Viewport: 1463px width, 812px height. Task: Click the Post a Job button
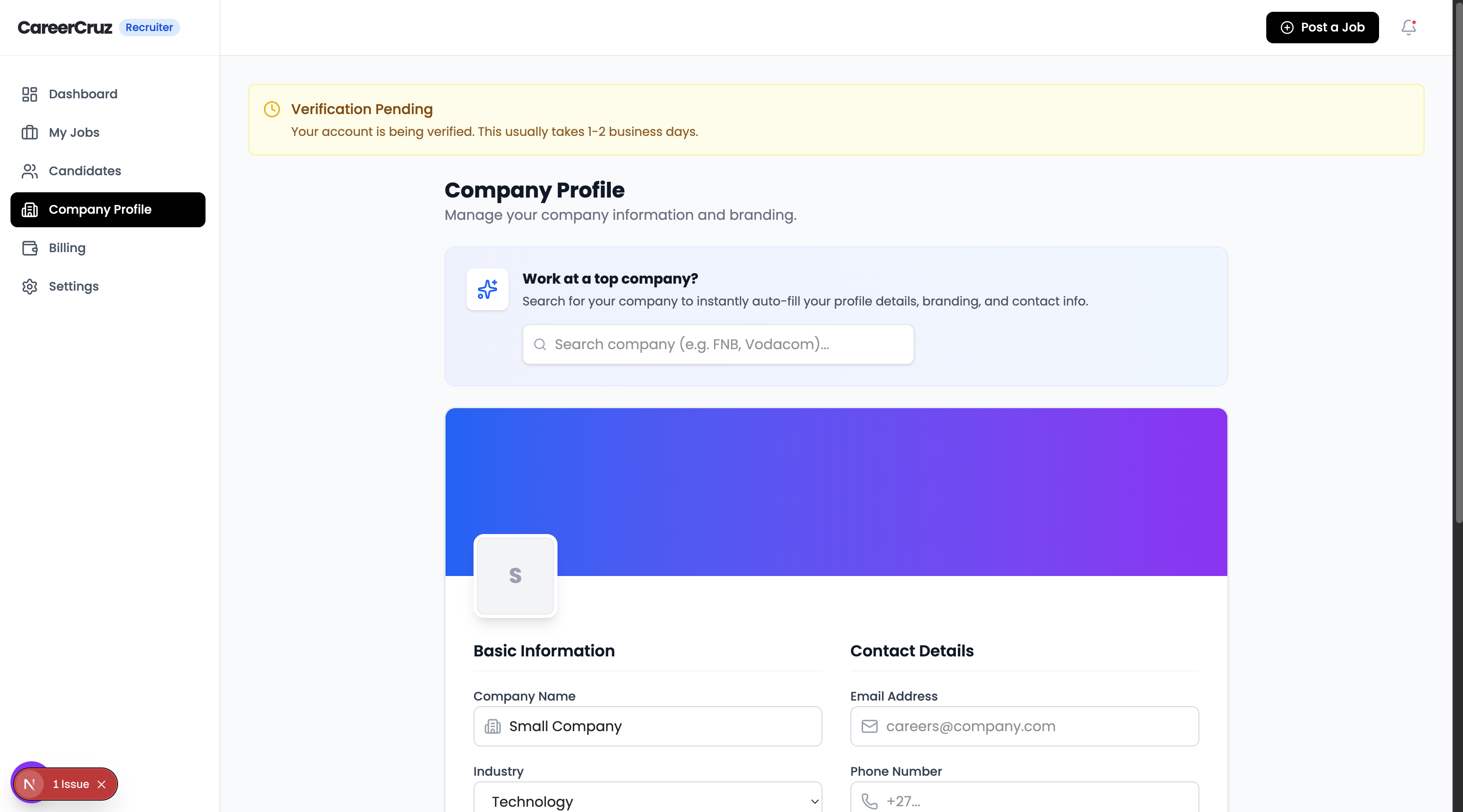pyautogui.click(x=1322, y=27)
